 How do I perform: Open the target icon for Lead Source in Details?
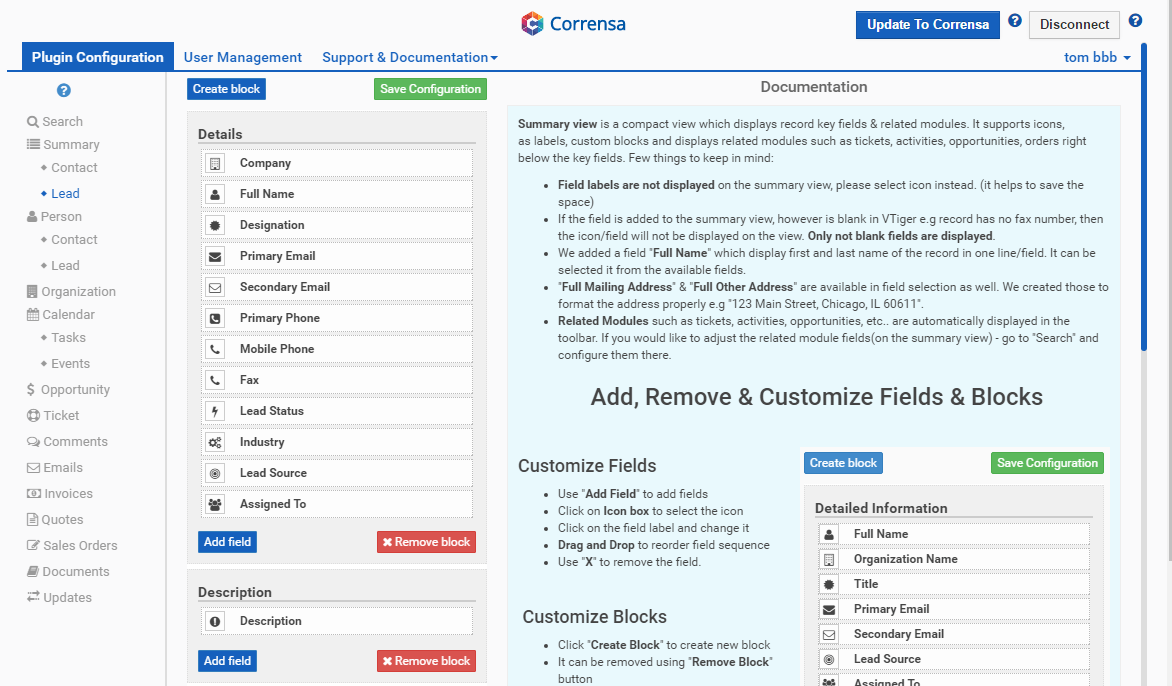215,473
